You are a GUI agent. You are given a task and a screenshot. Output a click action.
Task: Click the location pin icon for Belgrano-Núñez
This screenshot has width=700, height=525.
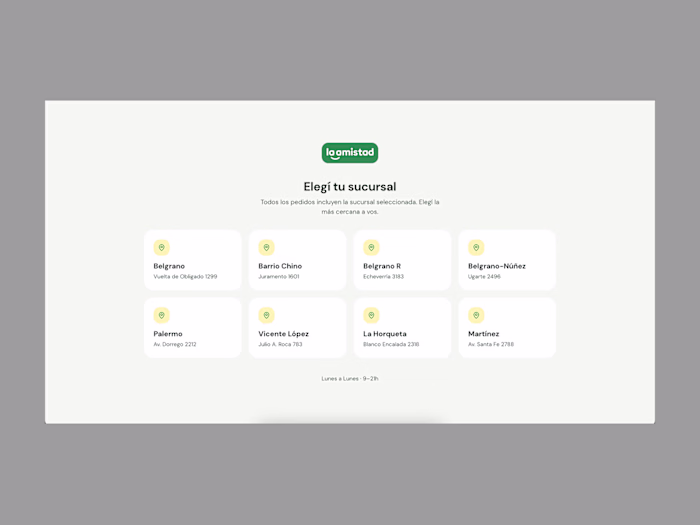point(476,247)
